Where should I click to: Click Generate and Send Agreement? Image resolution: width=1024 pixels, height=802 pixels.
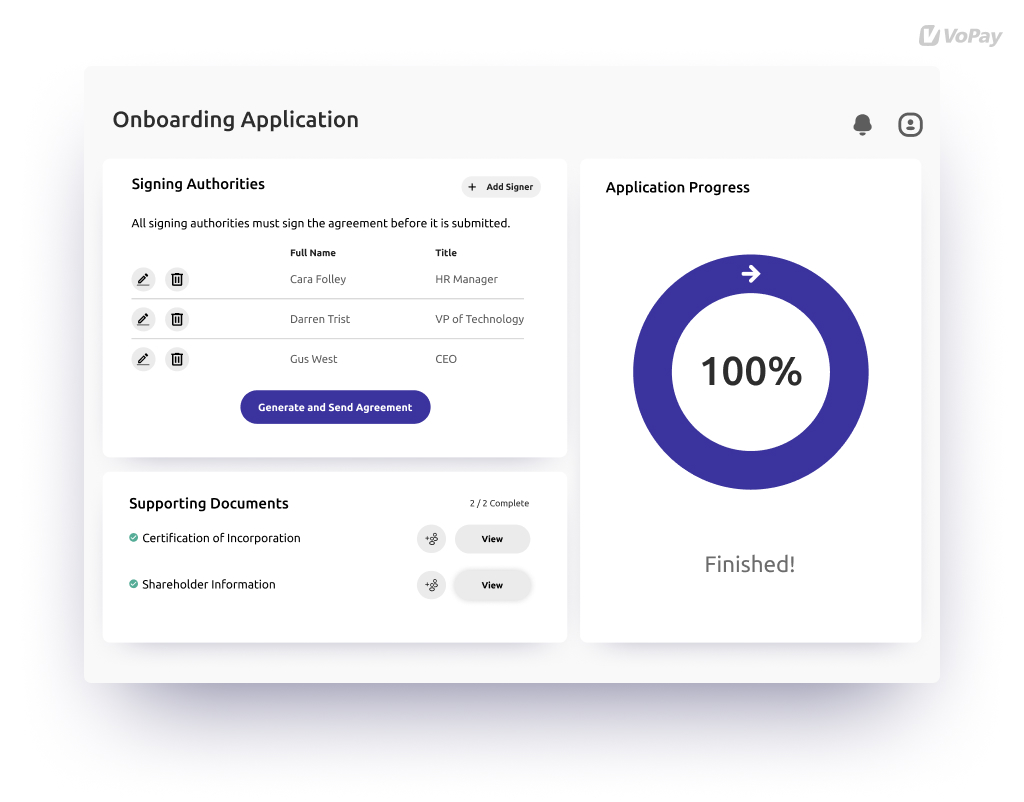pos(335,407)
